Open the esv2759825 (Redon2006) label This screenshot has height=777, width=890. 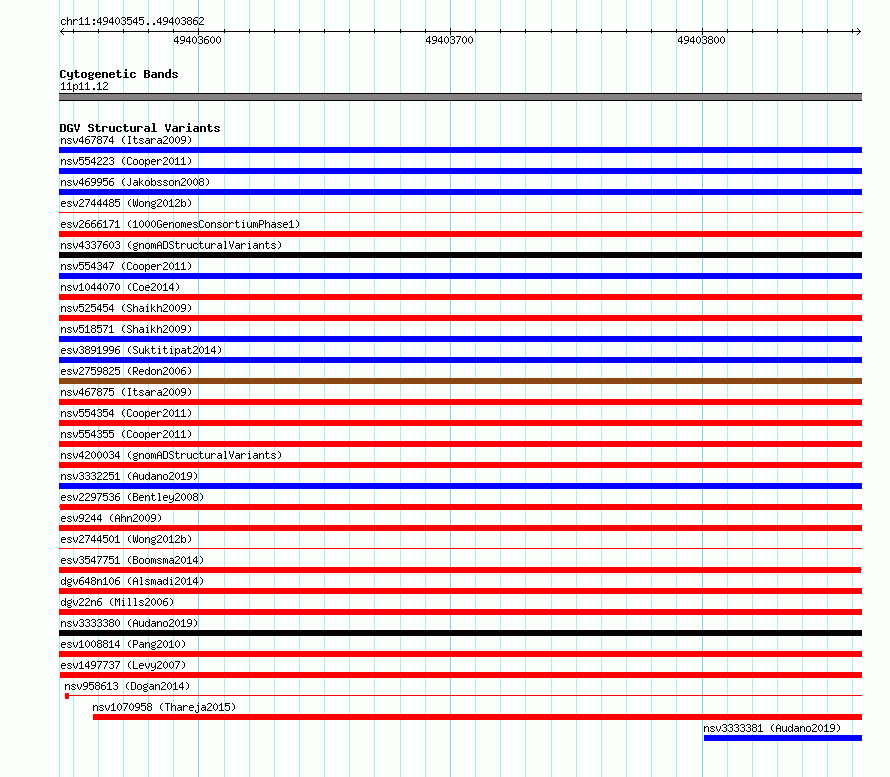tap(126, 371)
